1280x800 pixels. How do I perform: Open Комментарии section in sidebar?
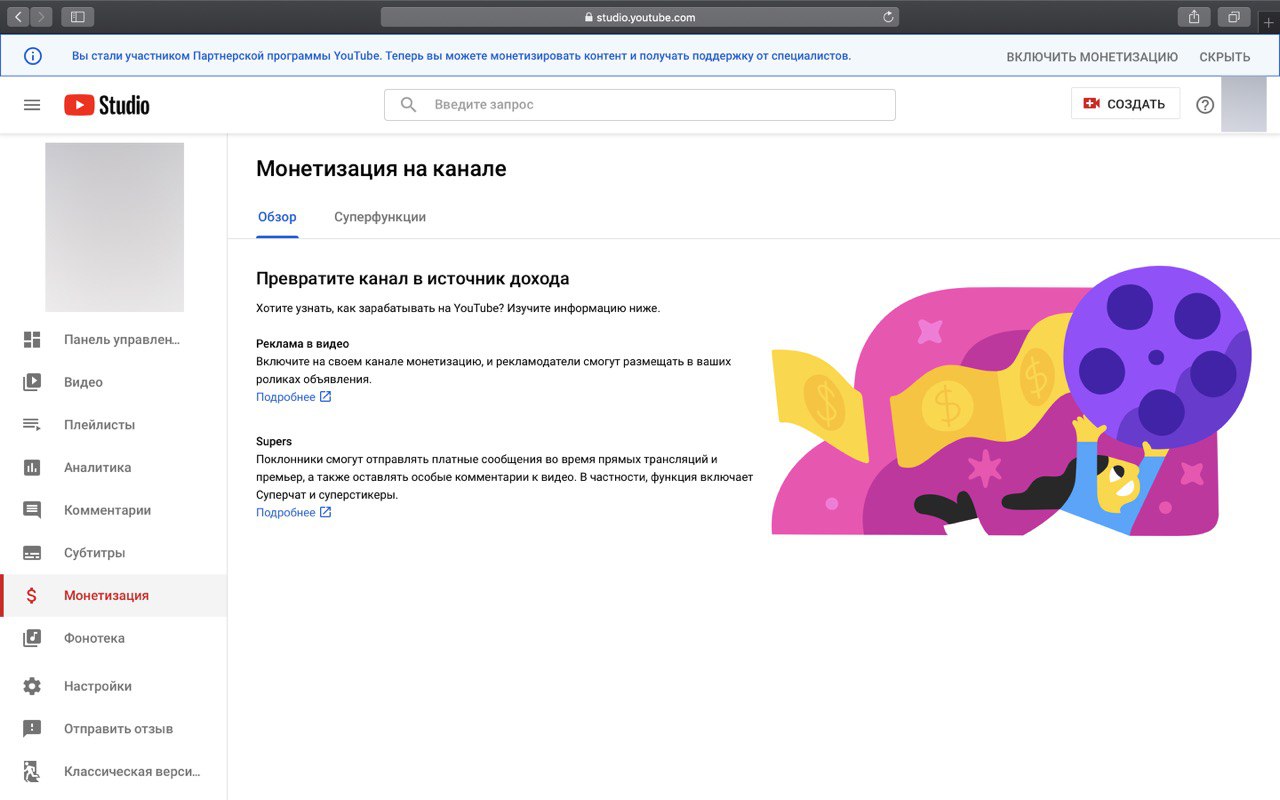pyautogui.click(x=114, y=510)
